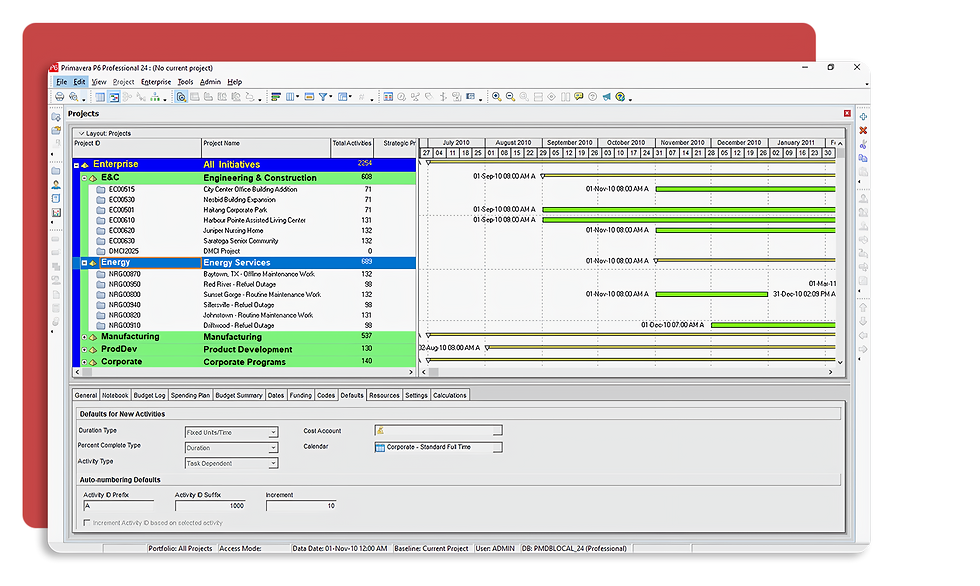Click 'Data Date: 01-Nov-10 12:00 AM' in status bar
This screenshot has width=980, height=586.
click(339, 549)
